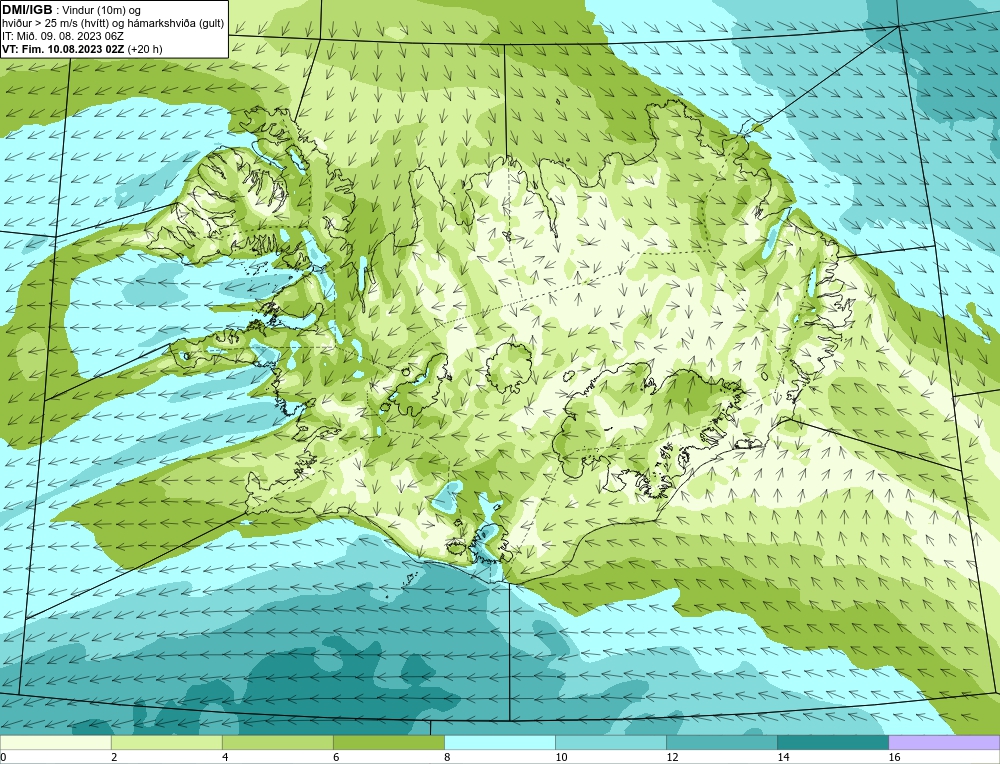Choose the dark green 6–8 m/s legend swatch

[x=388, y=743]
